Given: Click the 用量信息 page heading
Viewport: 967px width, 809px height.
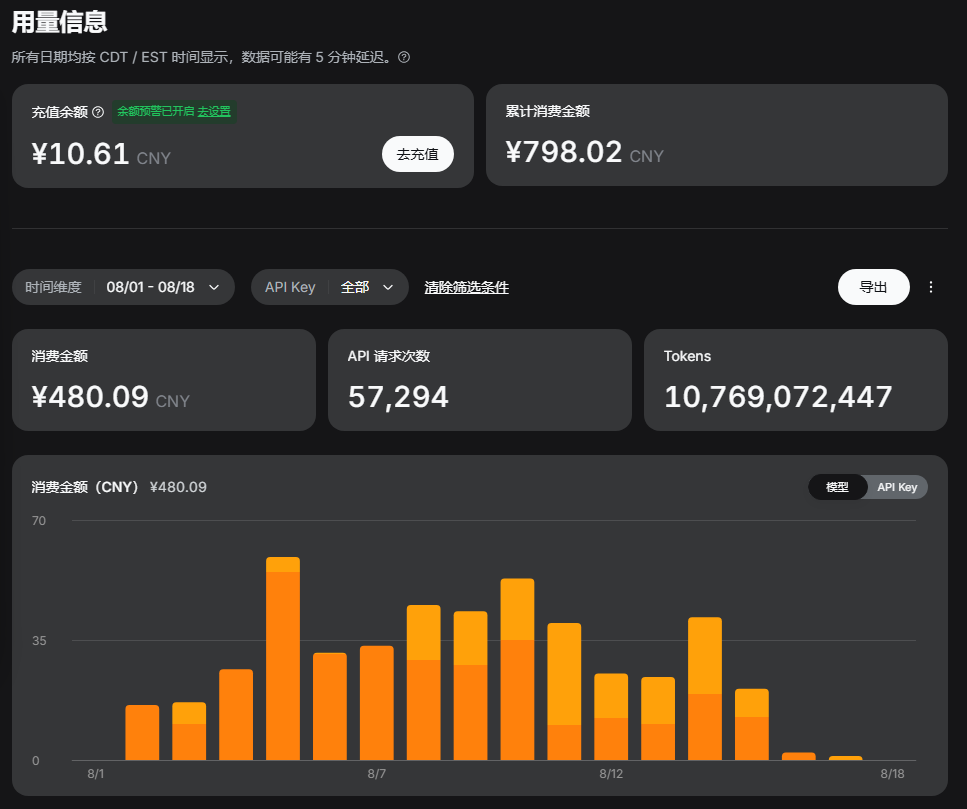Looking at the screenshot, I should click(59, 22).
